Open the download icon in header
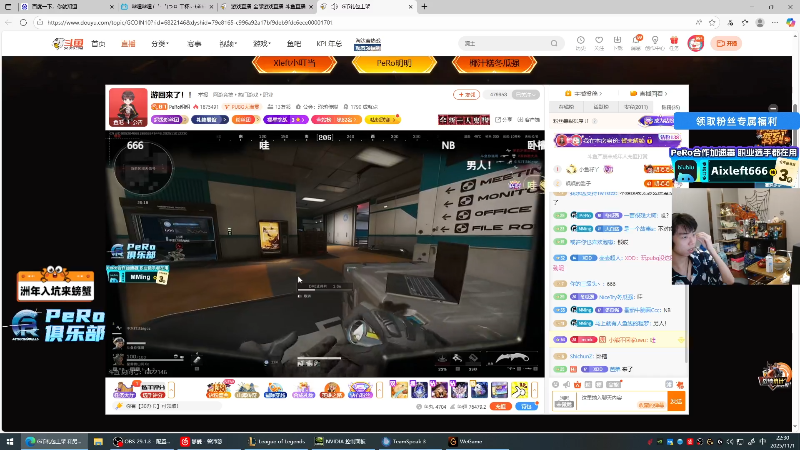Image resolution: width=800 pixels, height=450 pixels. [x=617, y=40]
